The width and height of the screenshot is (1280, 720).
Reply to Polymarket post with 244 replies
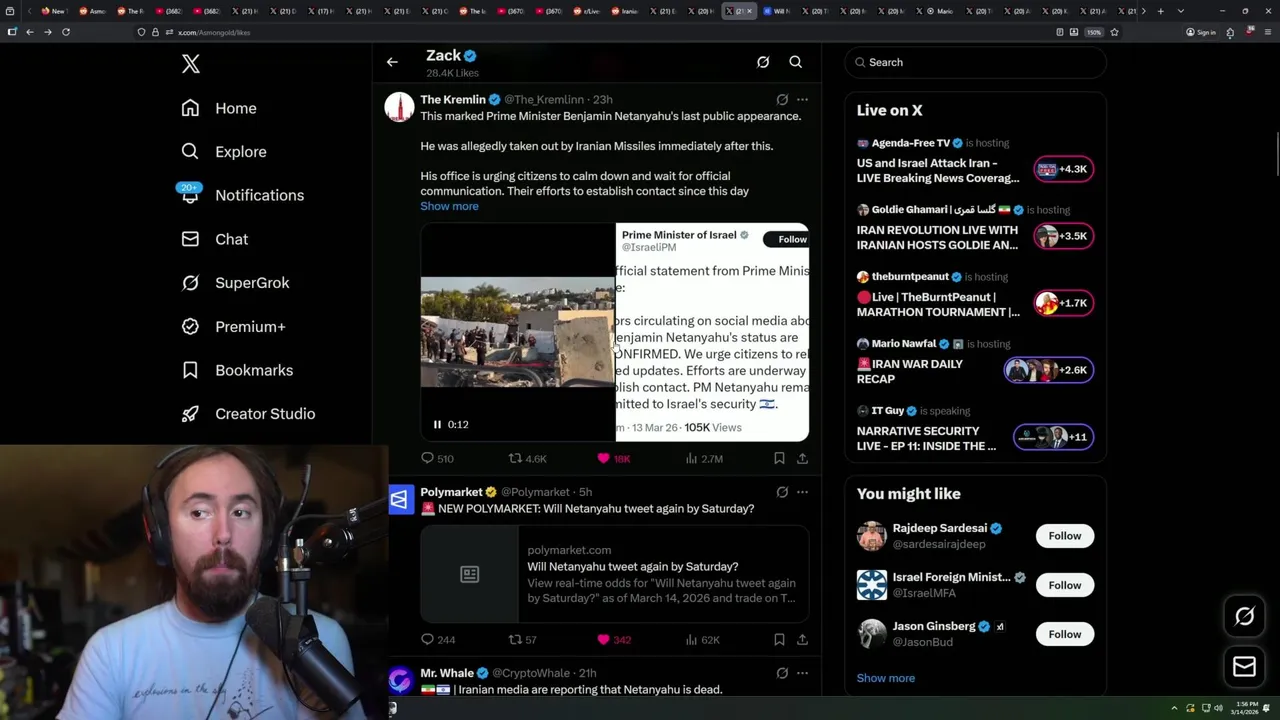pyautogui.click(x=437, y=639)
